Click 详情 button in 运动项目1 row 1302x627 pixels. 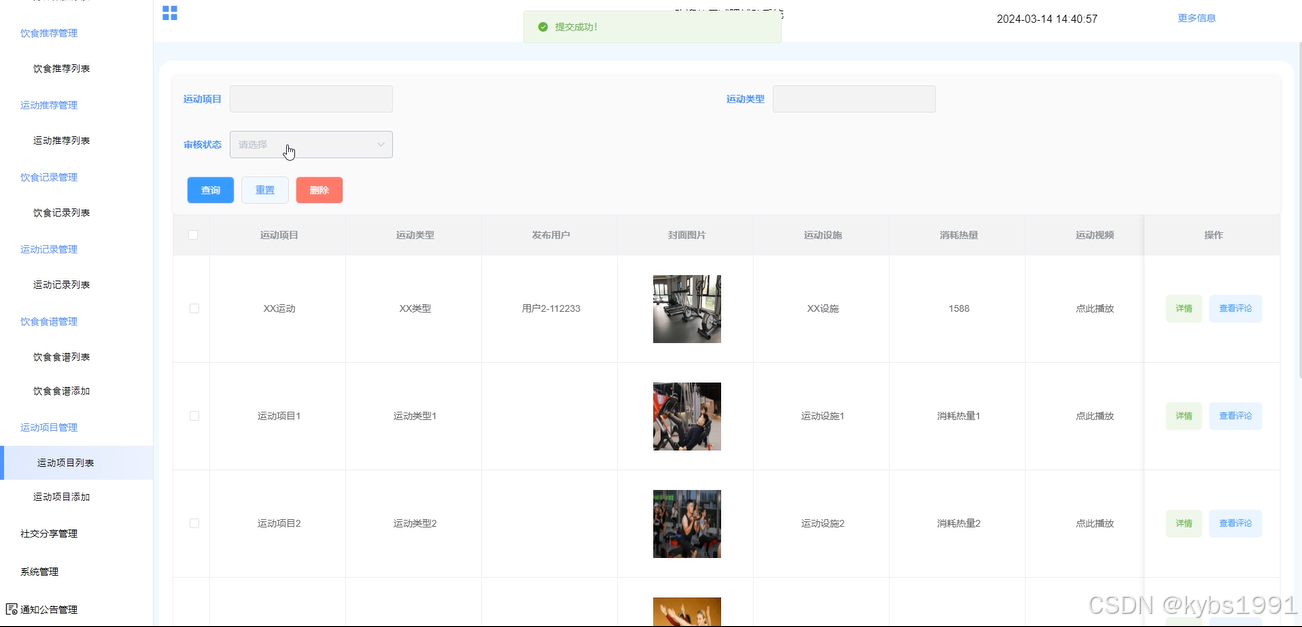pyautogui.click(x=1184, y=416)
